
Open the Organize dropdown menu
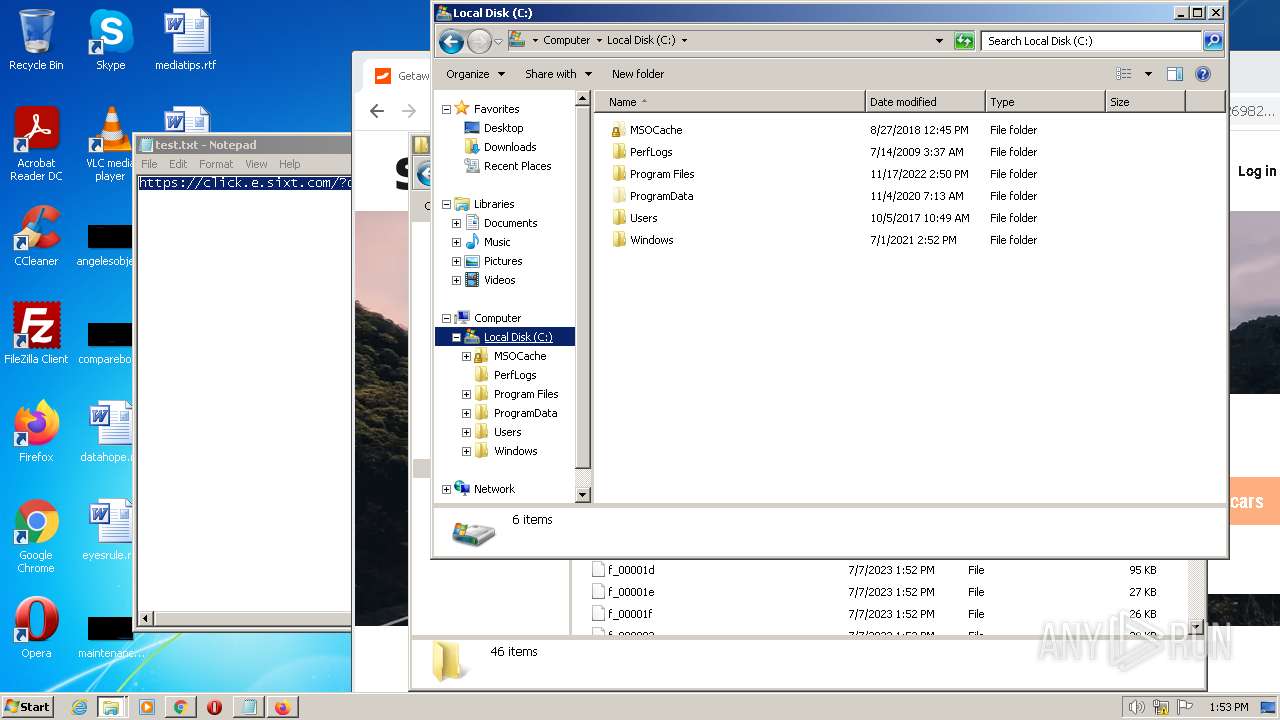[x=476, y=74]
